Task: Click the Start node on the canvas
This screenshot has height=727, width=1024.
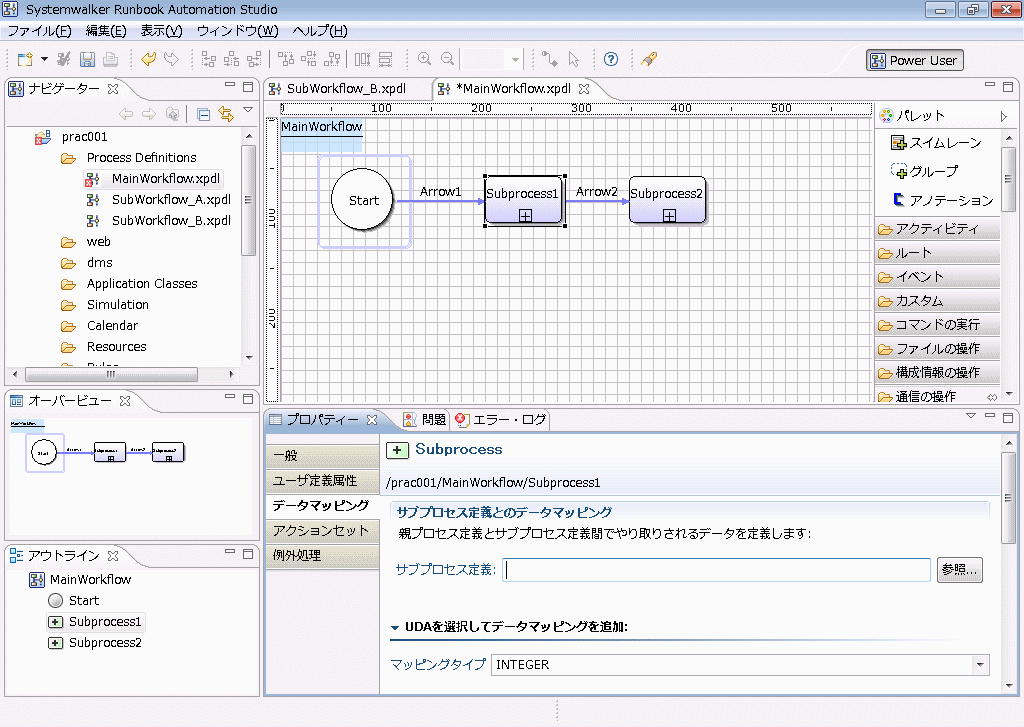Action: coord(363,200)
